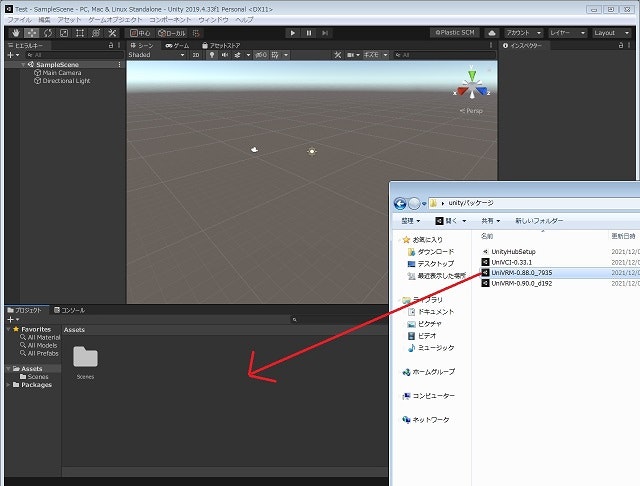
Task: Select the プロジェクト tab
Action: (25, 310)
